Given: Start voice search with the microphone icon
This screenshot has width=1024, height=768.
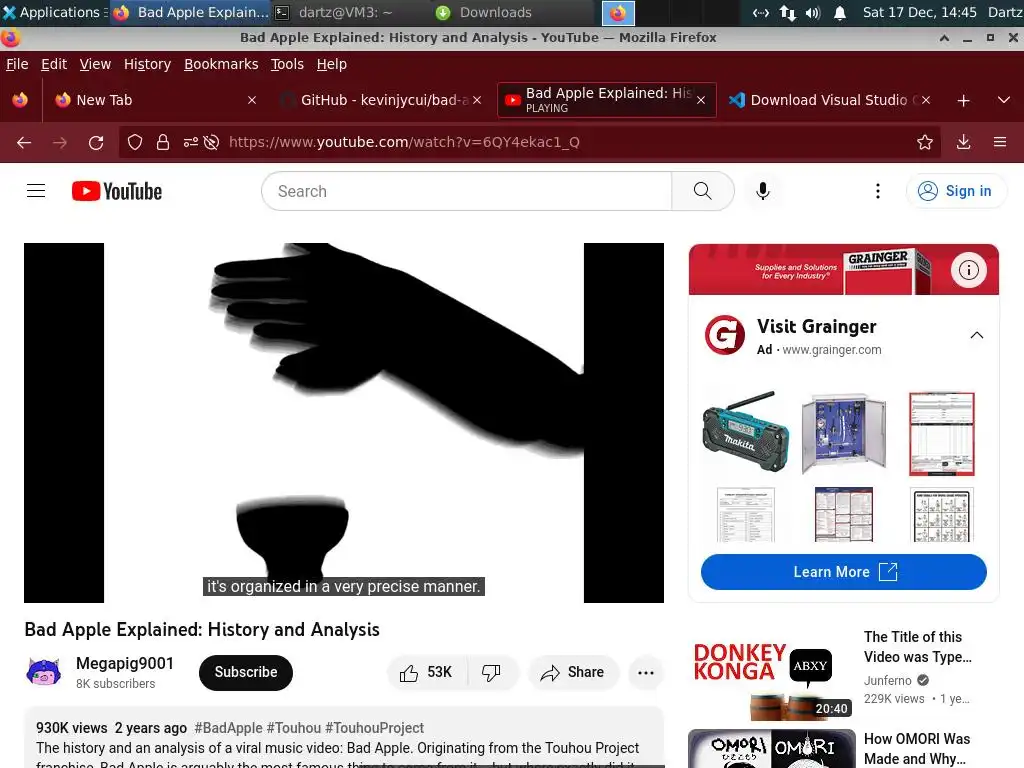Looking at the screenshot, I should 763,191.
